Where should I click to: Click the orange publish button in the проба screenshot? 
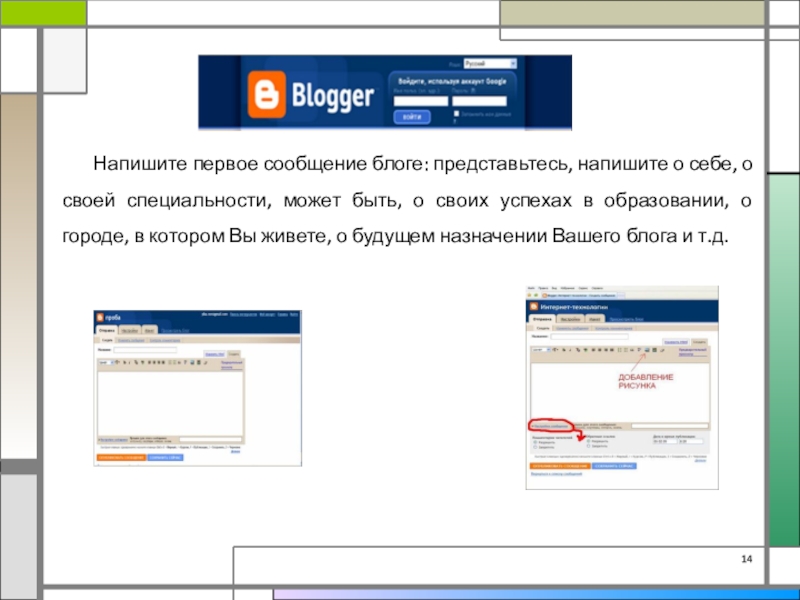coord(121,458)
